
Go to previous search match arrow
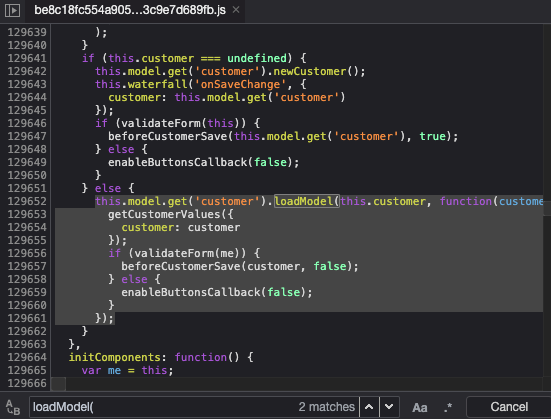(x=369, y=407)
